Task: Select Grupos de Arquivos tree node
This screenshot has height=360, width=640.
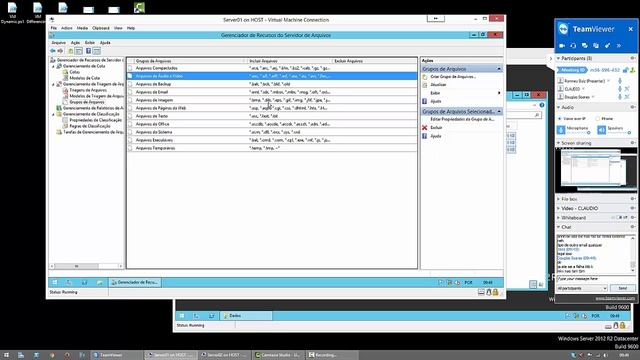Action: click(87, 102)
